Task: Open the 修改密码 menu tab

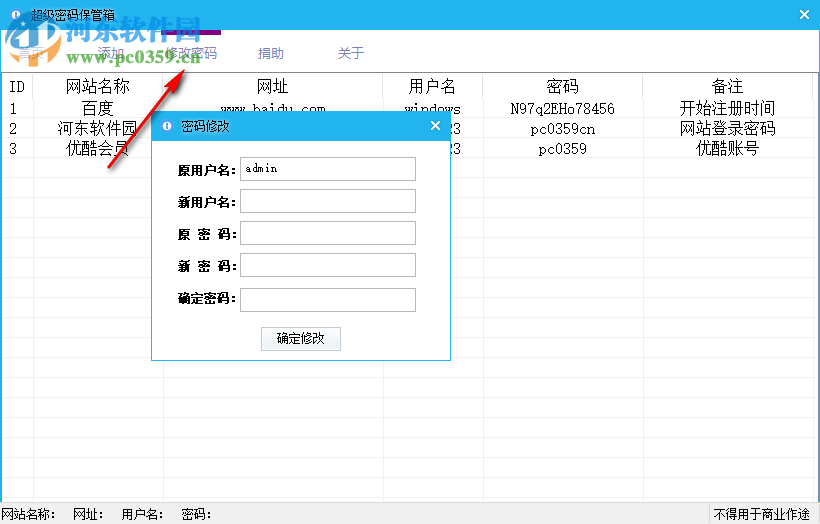Action: (x=190, y=53)
